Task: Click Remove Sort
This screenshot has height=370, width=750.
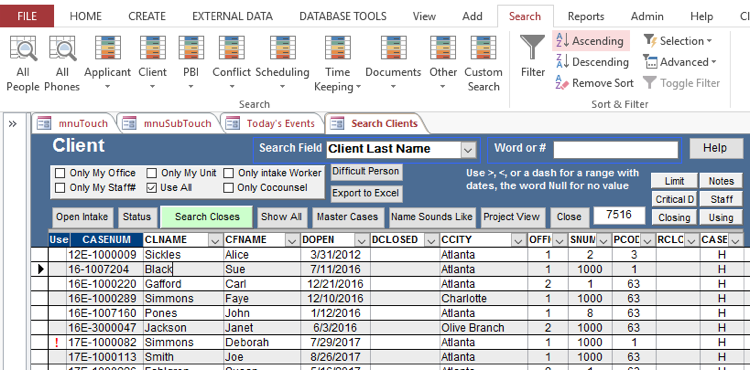Action: coord(595,83)
